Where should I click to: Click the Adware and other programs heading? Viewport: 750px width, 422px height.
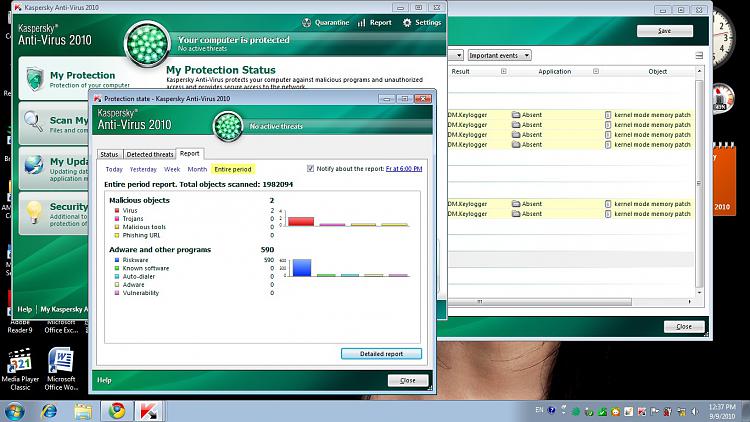click(x=160, y=250)
